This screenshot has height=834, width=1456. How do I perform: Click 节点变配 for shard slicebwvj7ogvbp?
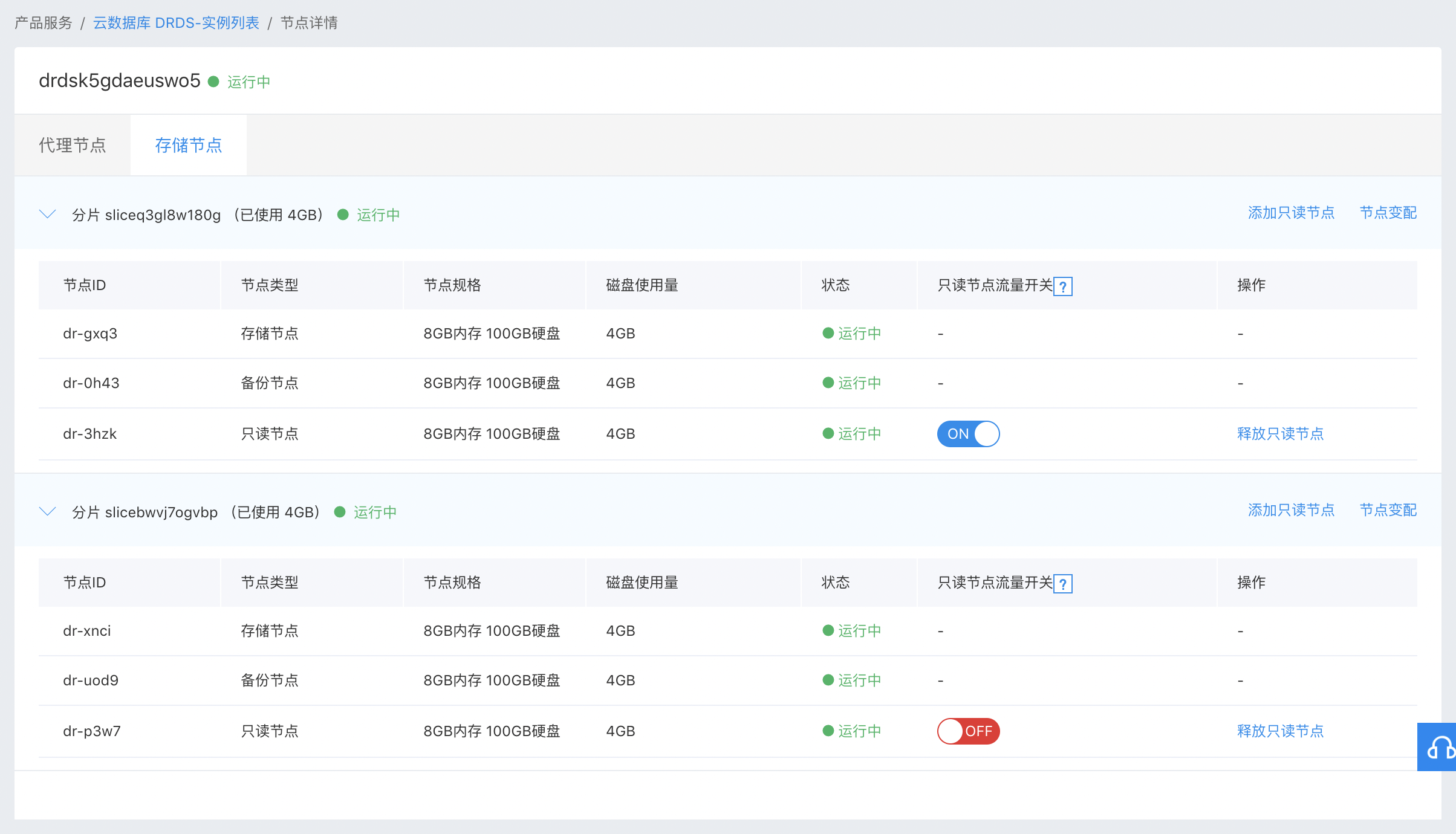pyautogui.click(x=1388, y=510)
